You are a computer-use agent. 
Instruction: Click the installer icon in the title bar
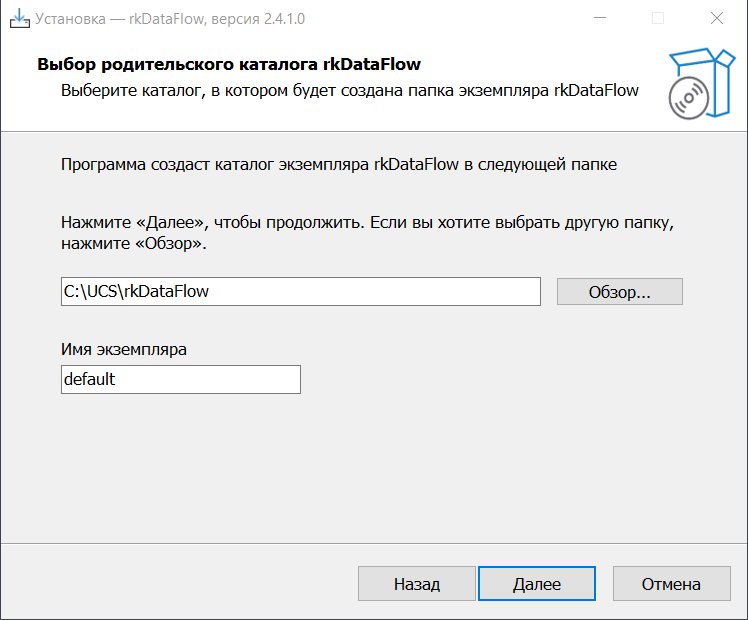(19, 18)
